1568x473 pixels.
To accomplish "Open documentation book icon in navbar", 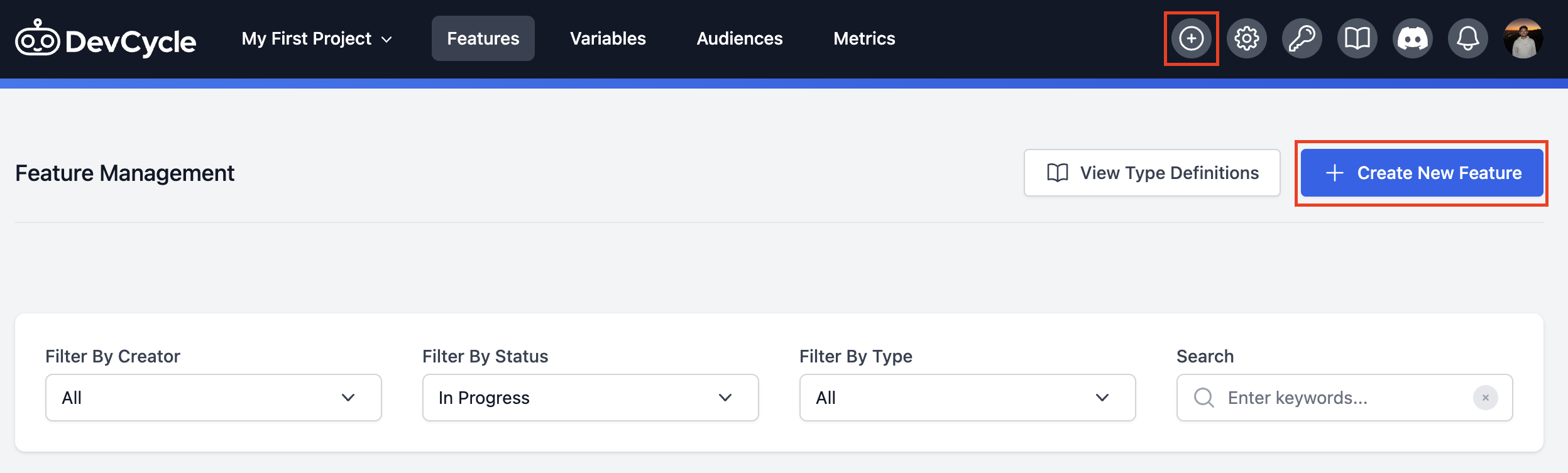I will [x=1357, y=39].
